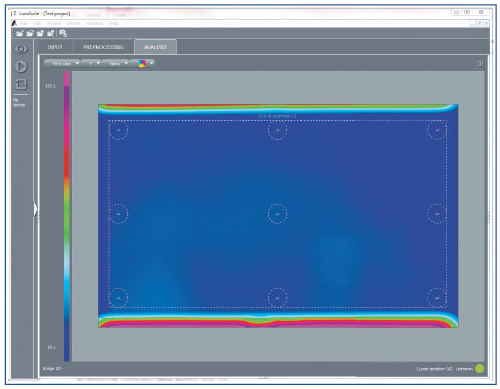Open the color palette dropdown
The image size is (500, 389).
point(144,63)
